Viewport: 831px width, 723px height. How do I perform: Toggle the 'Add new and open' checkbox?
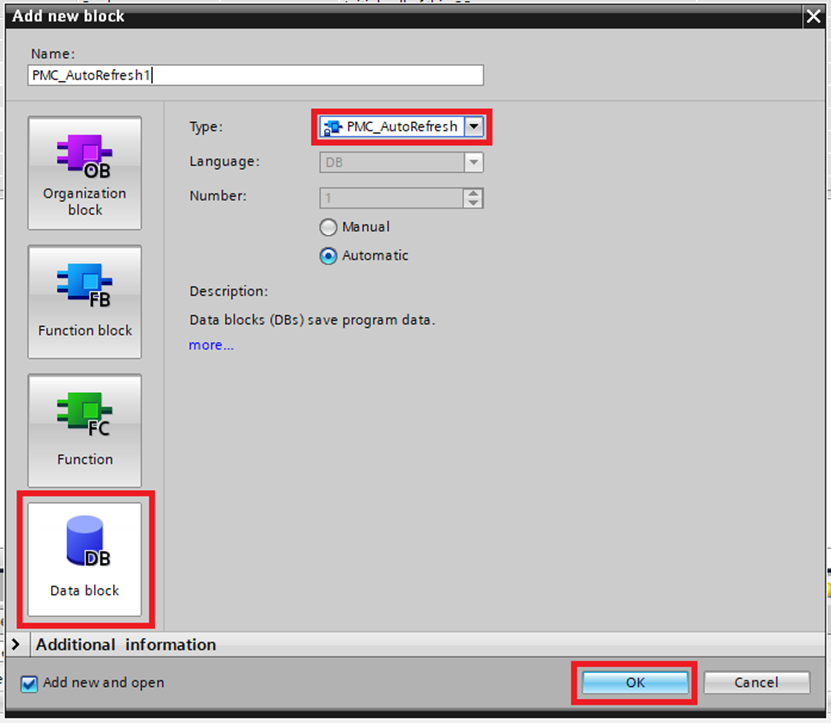(29, 684)
